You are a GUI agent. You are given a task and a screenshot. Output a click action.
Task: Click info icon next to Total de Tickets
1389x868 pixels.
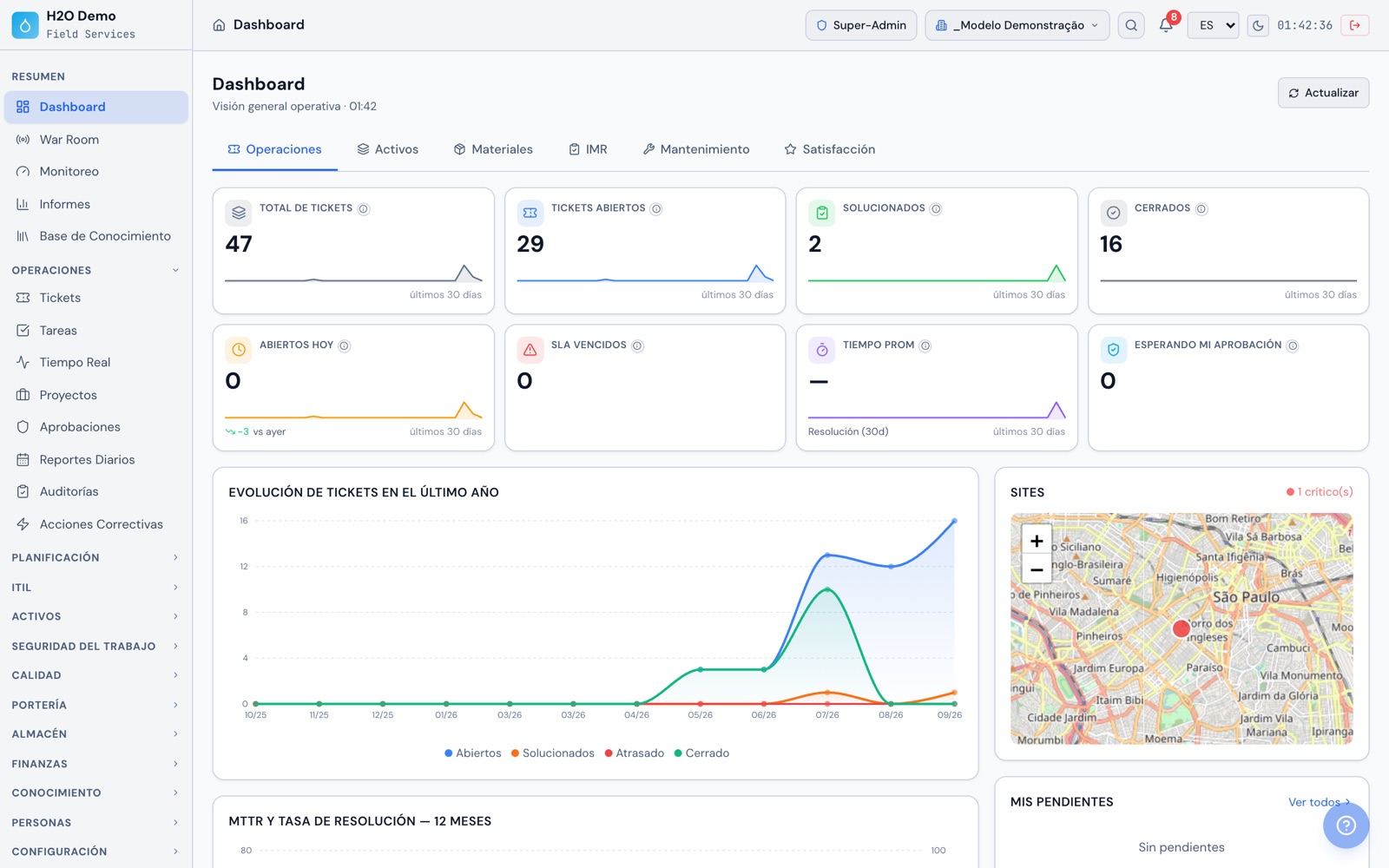(364, 209)
